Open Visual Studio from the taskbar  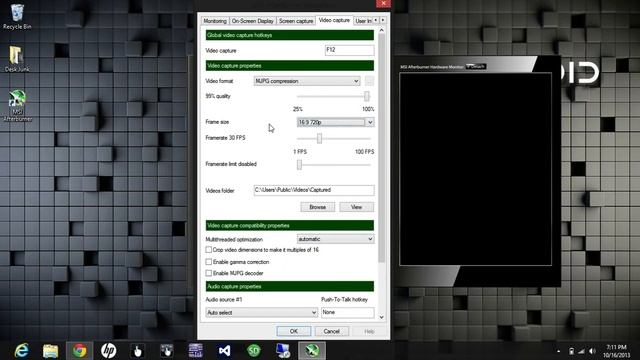(224, 351)
